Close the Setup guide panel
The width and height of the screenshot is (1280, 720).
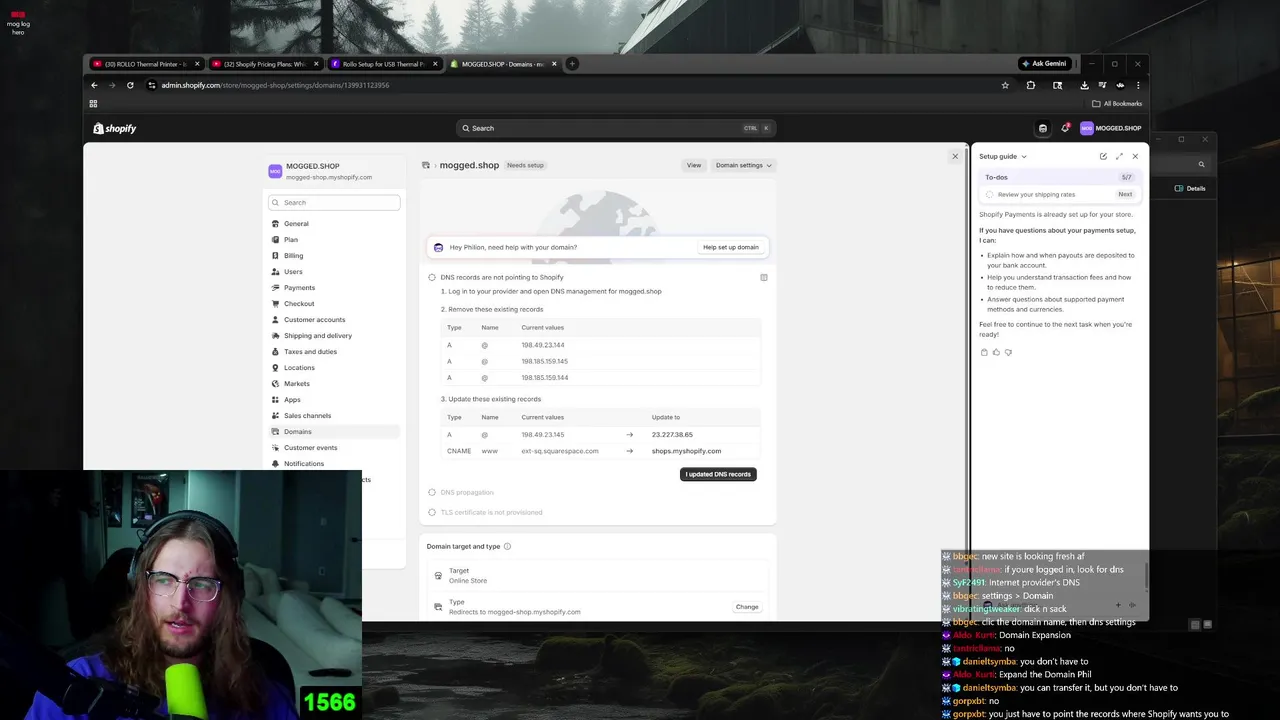(1135, 156)
